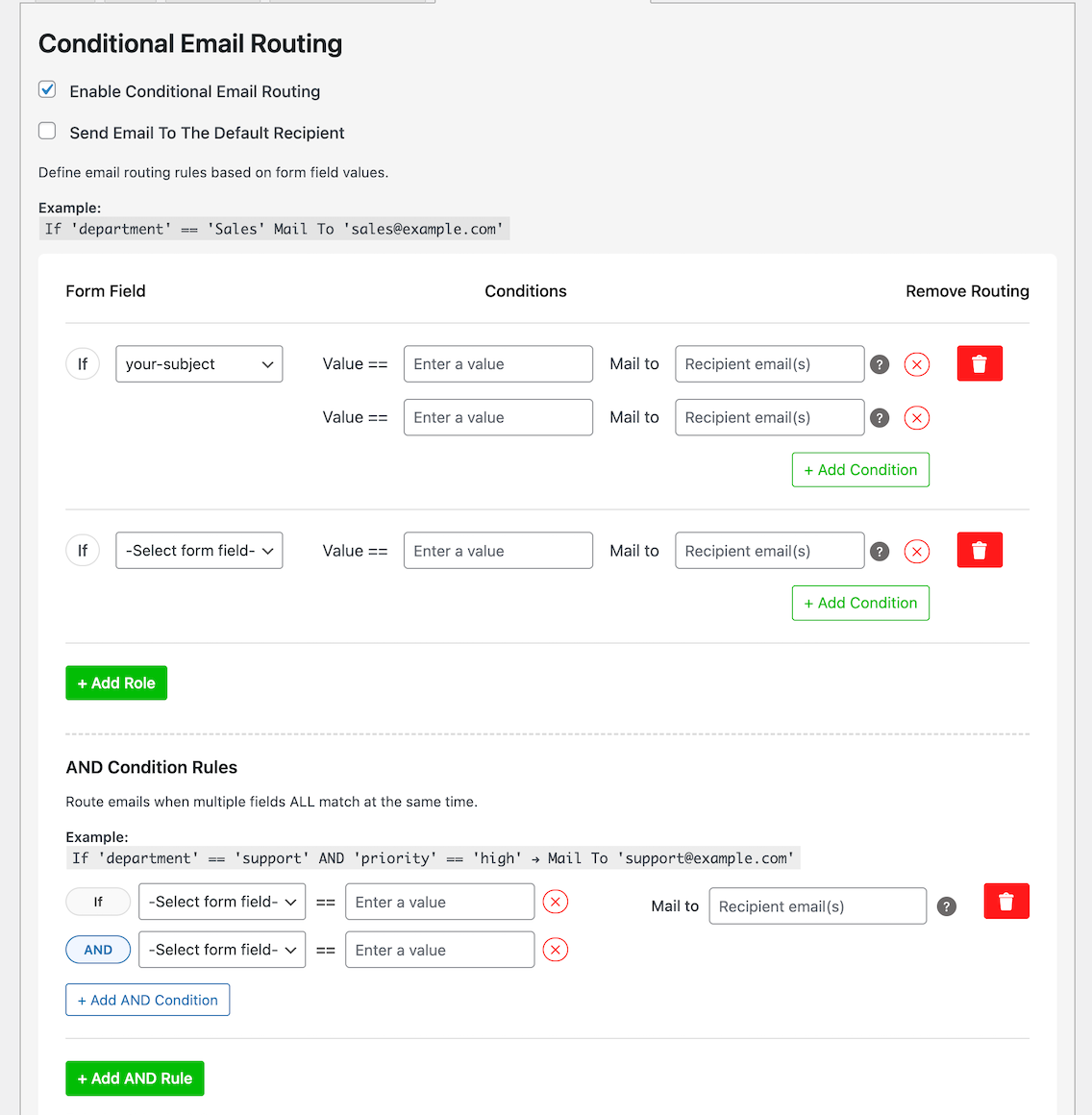Open form field dropdown in AND rule's If row
Screen dimensions: 1092x1115
coord(222,902)
